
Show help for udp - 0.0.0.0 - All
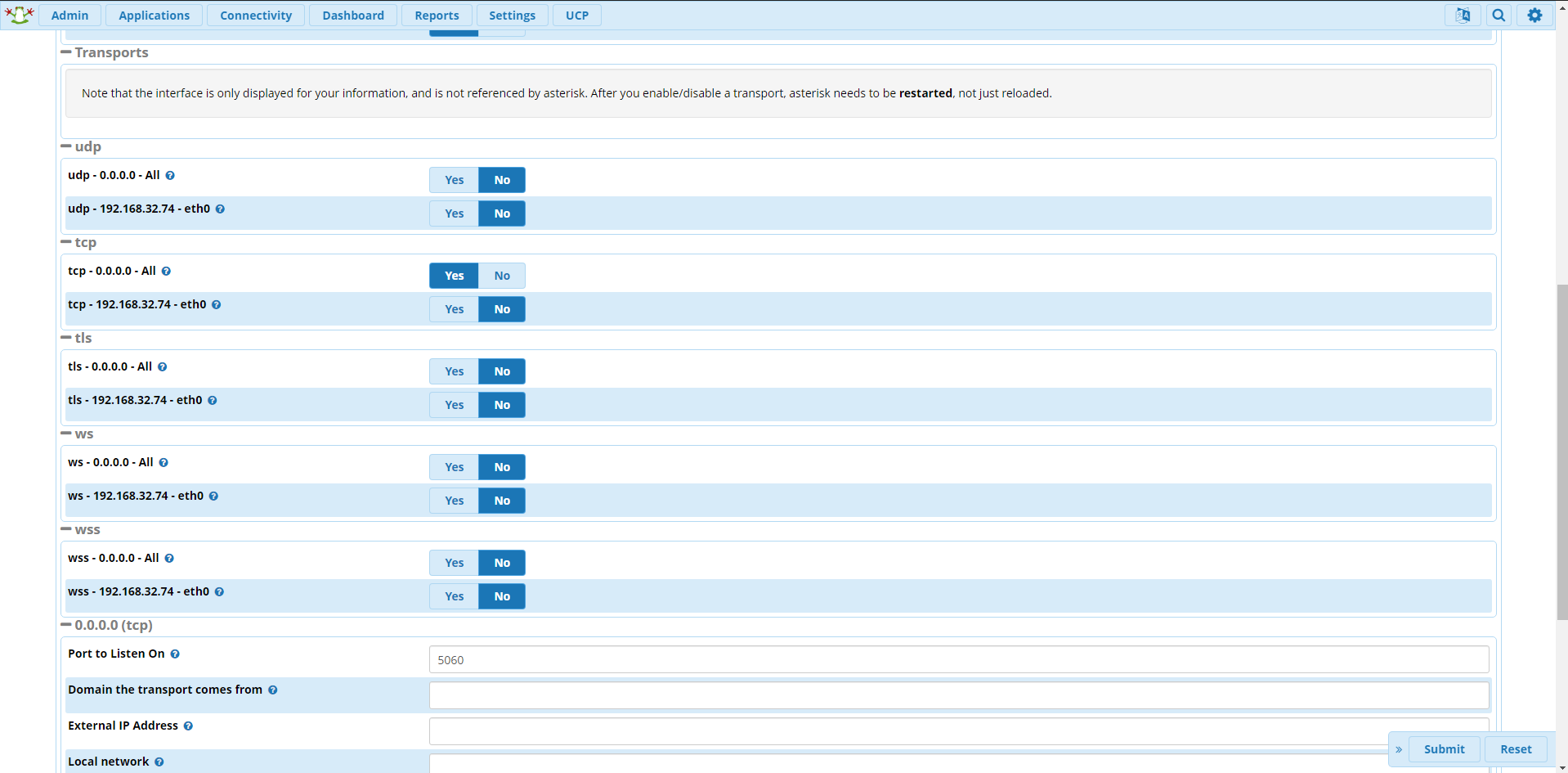click(170, 175)
